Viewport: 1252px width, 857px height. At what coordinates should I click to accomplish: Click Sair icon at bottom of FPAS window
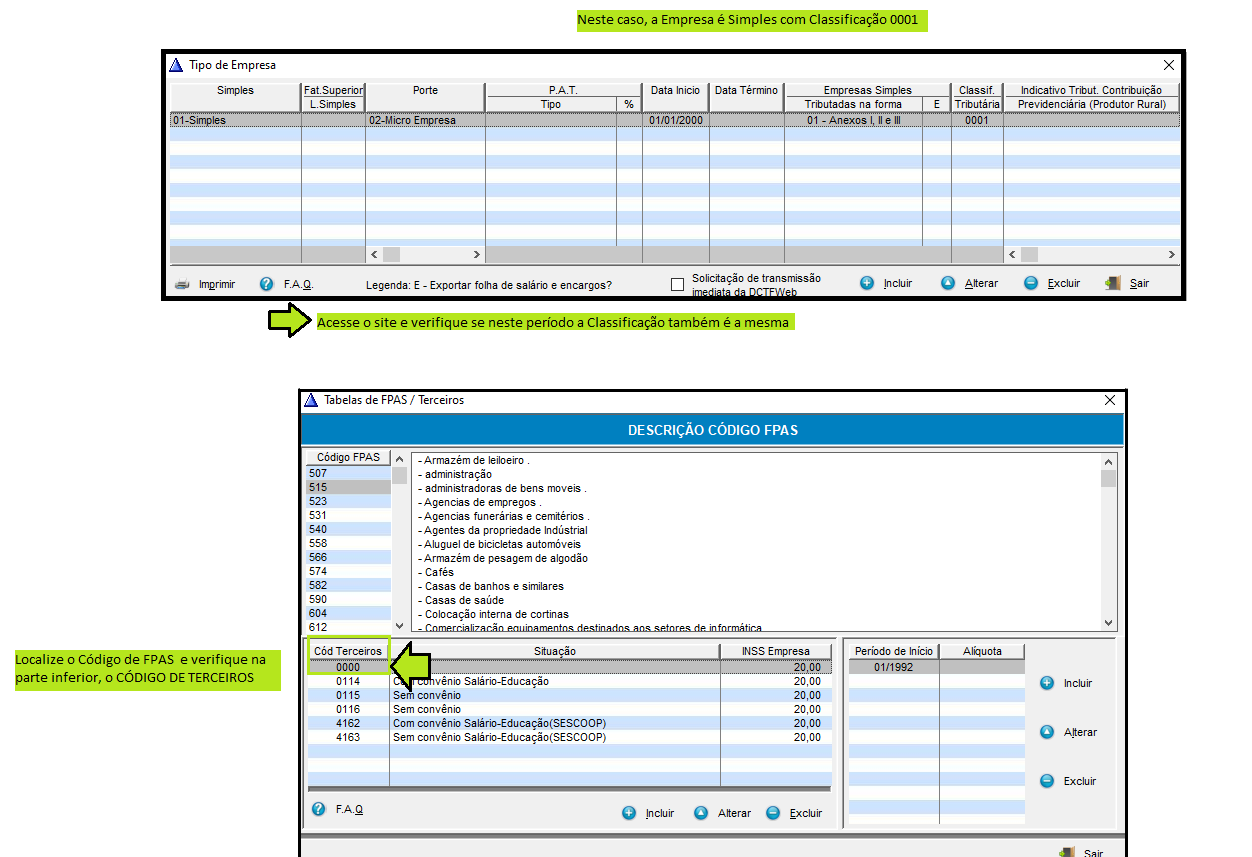tap(1067, 853)
